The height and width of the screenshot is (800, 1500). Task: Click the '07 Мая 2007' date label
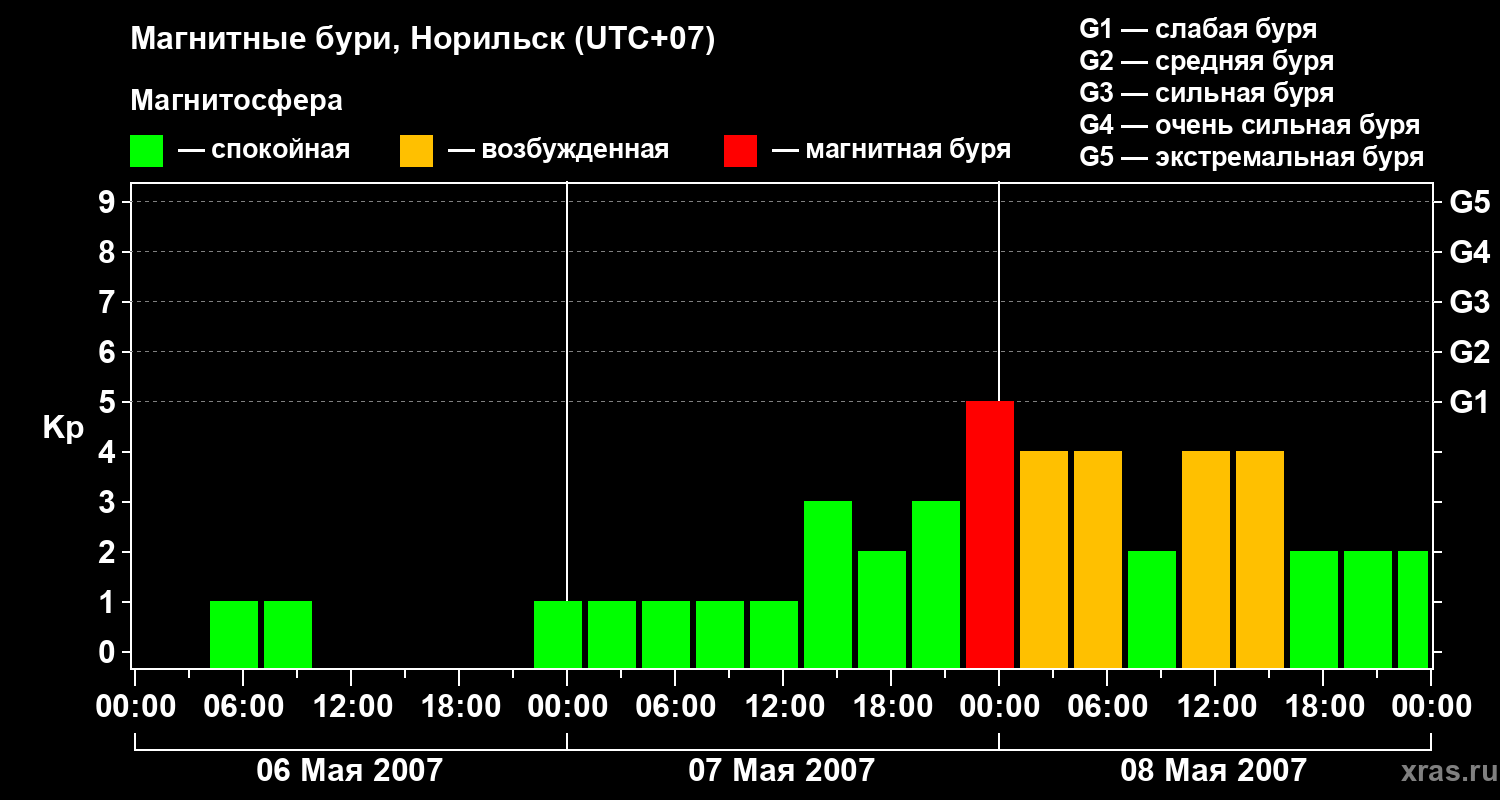tap(782, 770)
